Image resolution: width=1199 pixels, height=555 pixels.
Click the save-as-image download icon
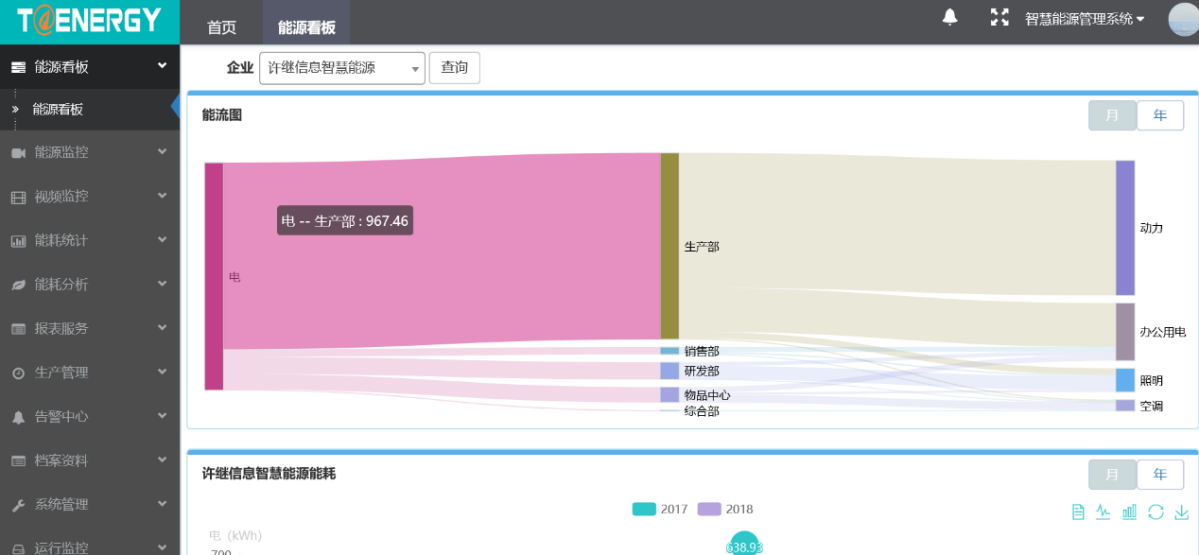coord(1181,512)
